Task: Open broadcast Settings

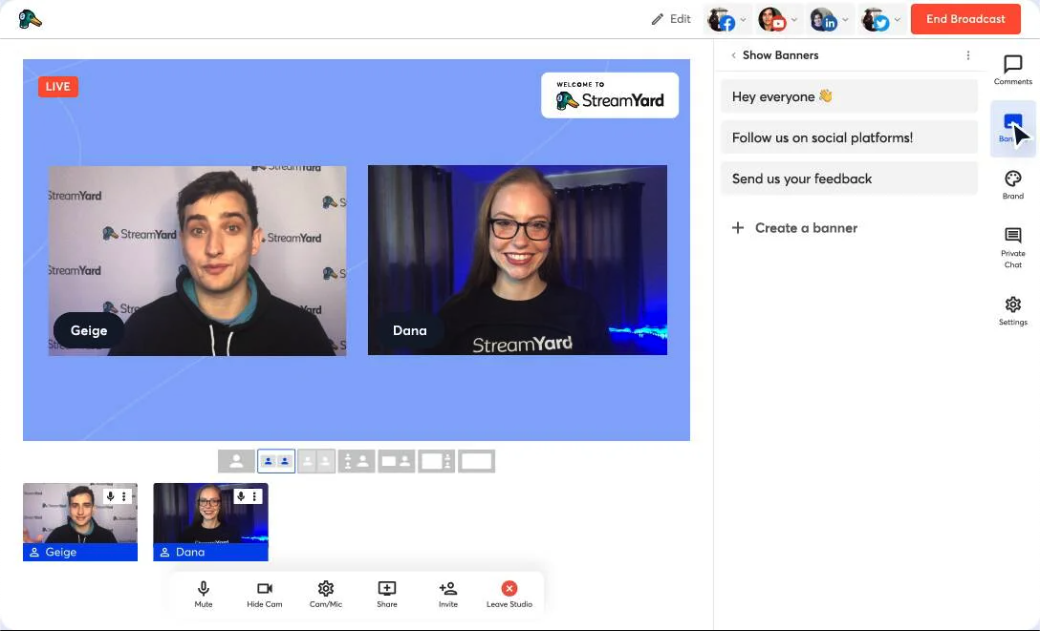Action: pyautogui.click(x=1012, y=310)
